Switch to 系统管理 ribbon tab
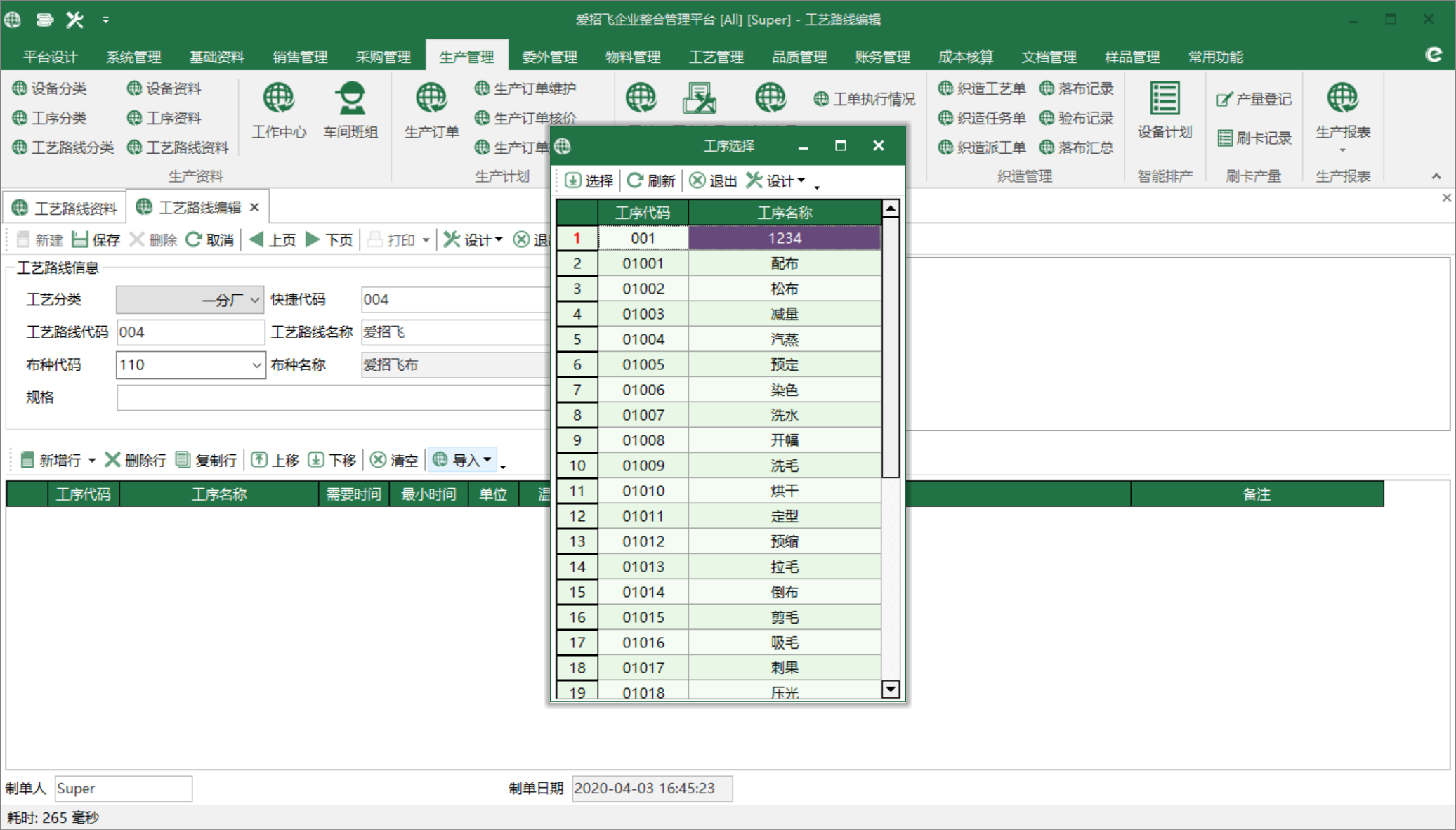 click(x=133, y=57)
